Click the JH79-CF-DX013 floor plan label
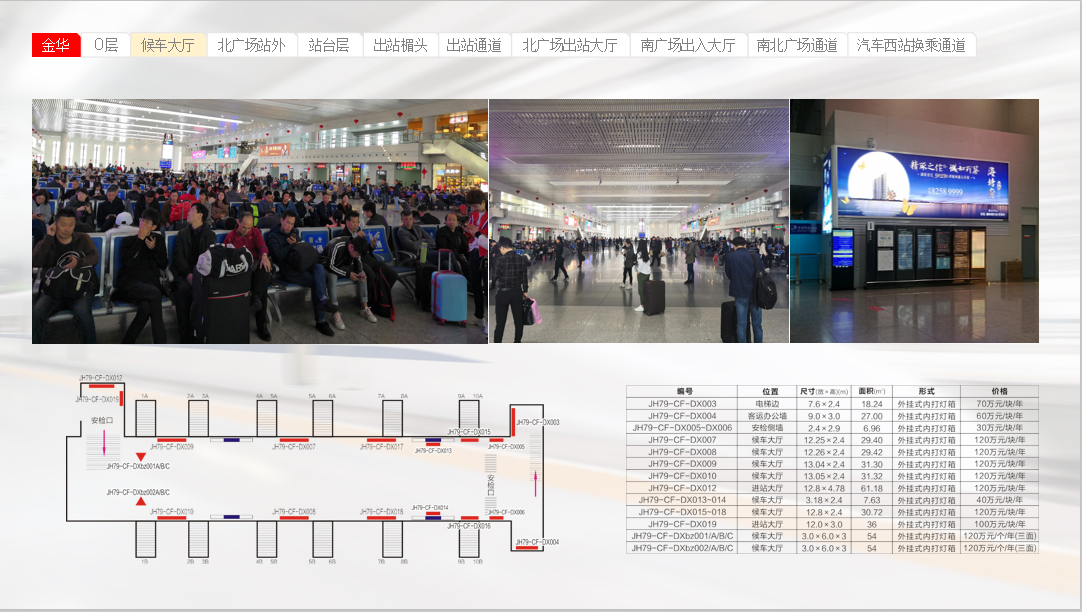This screenshot has width=1082, height=612. click(x=433, y=451)
